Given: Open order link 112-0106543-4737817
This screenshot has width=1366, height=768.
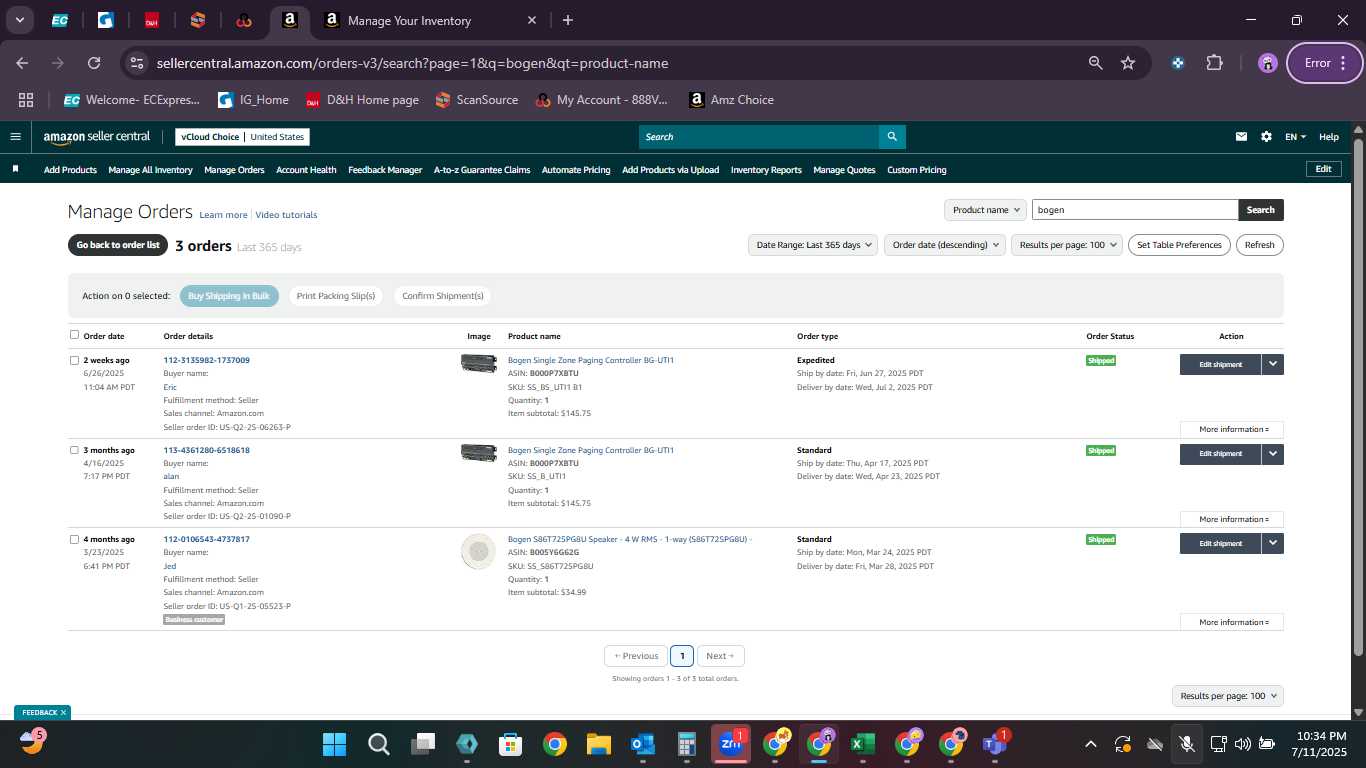Looking at the screenshot, I should click(x=206, y=539).
